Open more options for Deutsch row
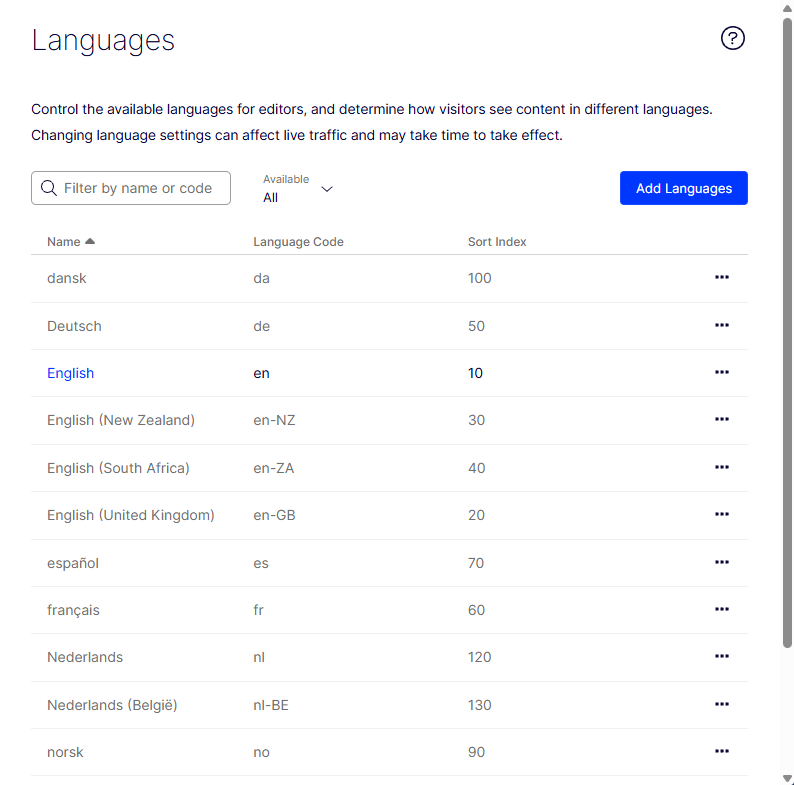The width and height of the screenshot is (794, 785). tap(722, 325)
